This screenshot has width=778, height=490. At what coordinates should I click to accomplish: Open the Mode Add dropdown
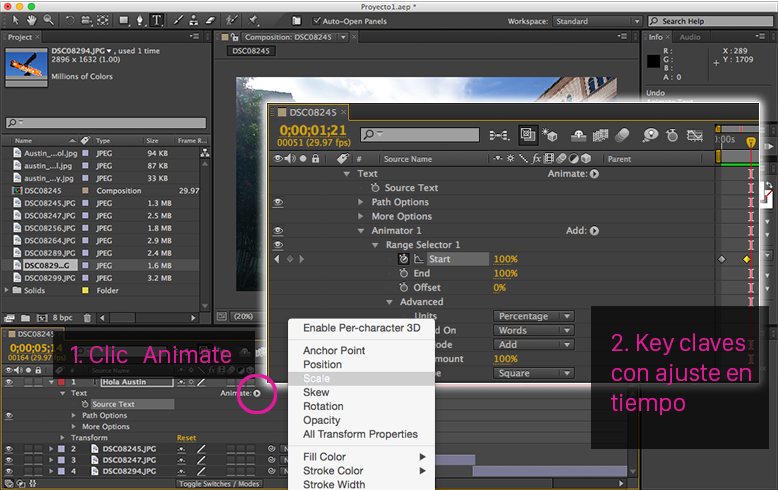(x=533, y=345)
